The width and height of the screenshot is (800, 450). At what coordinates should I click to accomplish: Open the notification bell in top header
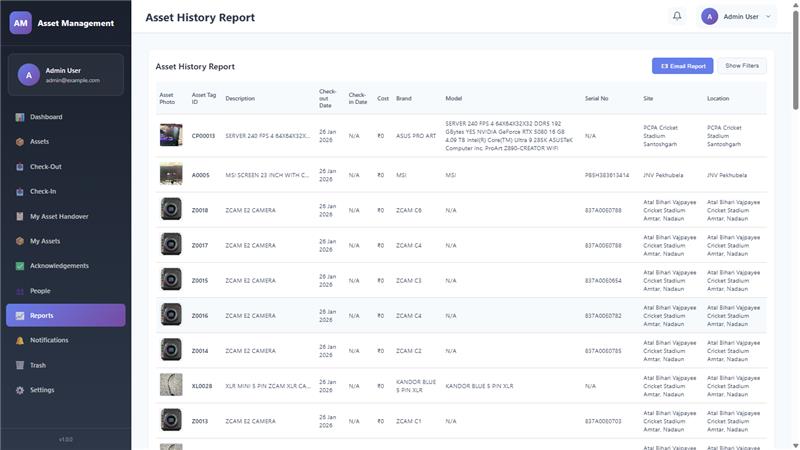(x=677, y=16)
